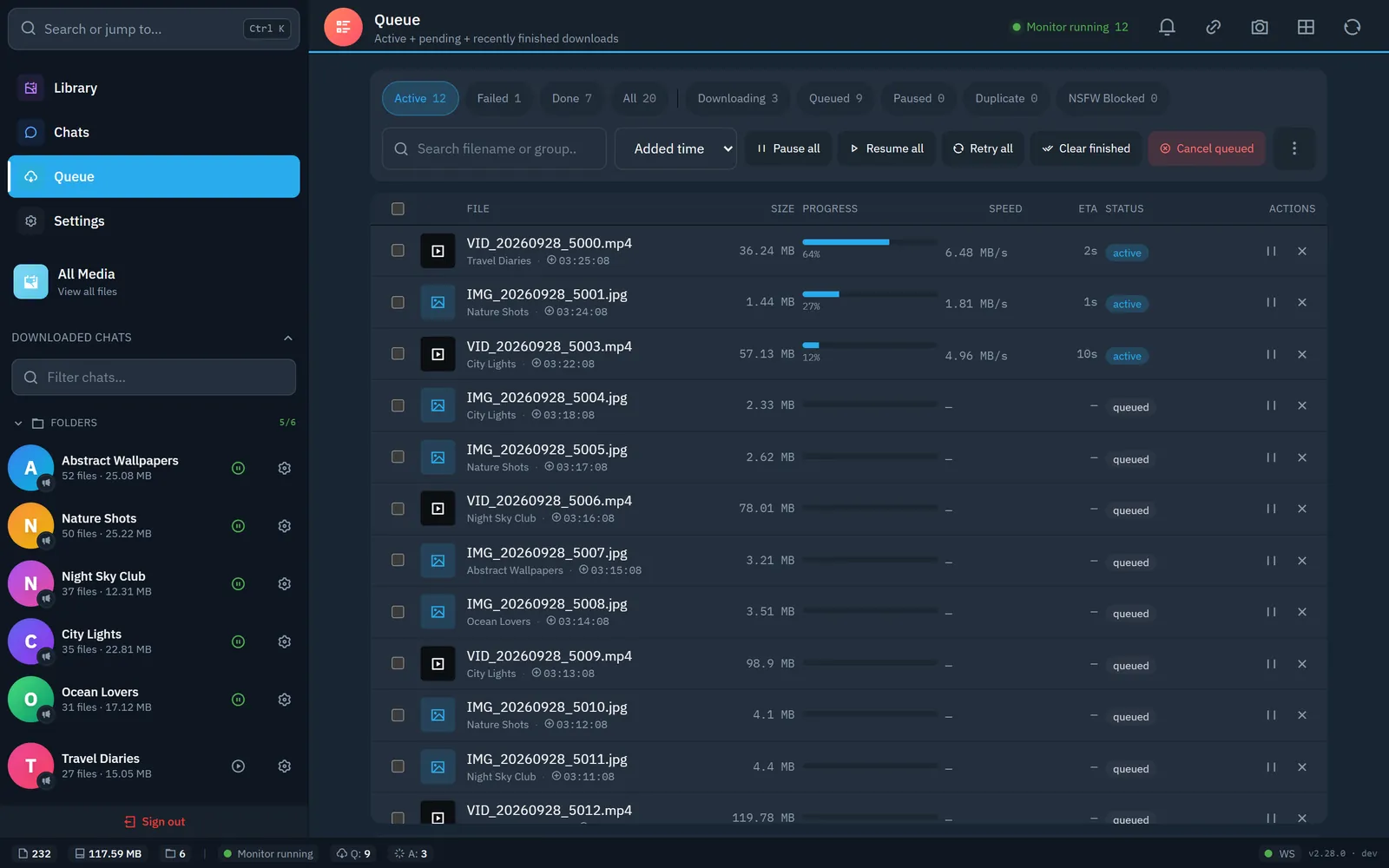Viewport: 1389px width, 868px height.
Task: Click Cancel queued button
Action: 1207,148
